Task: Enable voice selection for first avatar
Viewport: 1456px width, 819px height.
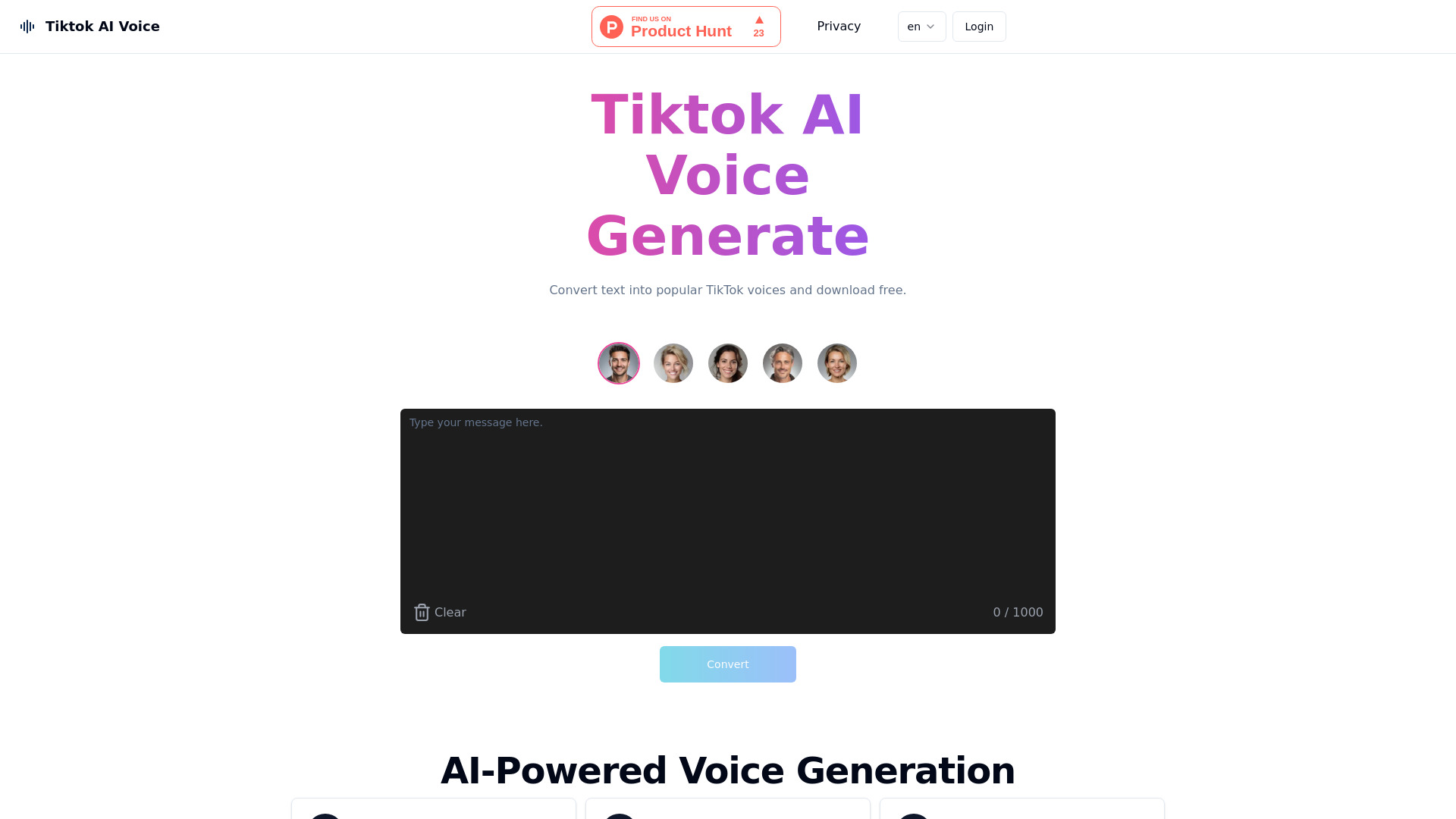Action: coord(618,363)
